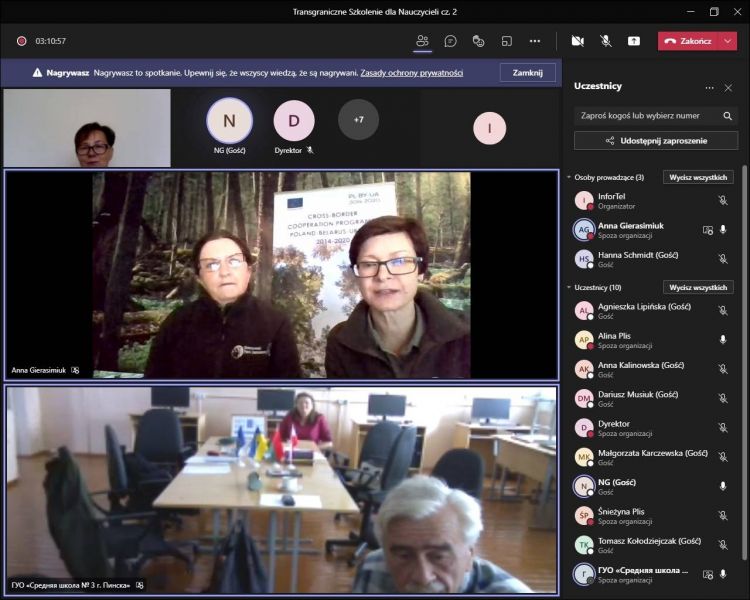Image resolution: width=750 pixels, height=600 pixels.
Task: Unmute the microphone in the toolbar
Action: (605, 41)
